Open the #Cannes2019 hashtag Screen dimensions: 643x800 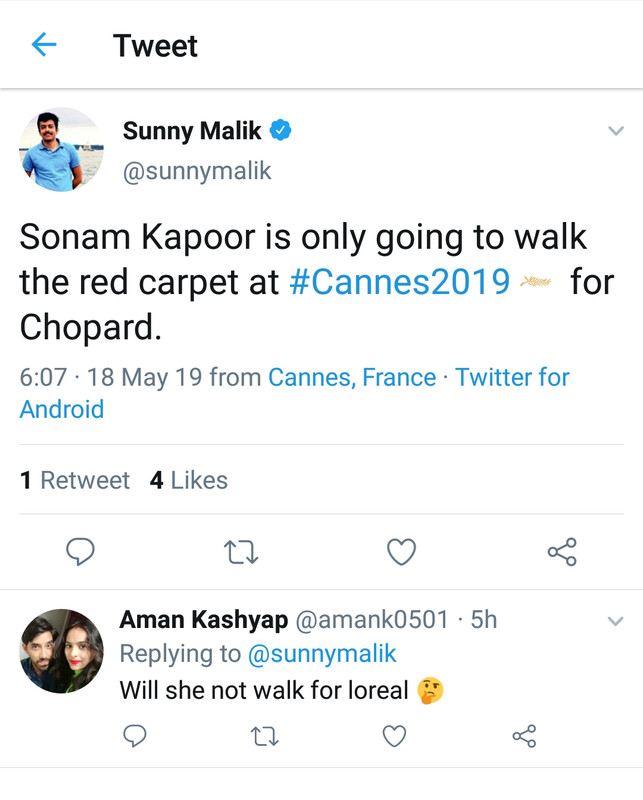(x=399, y=282)
